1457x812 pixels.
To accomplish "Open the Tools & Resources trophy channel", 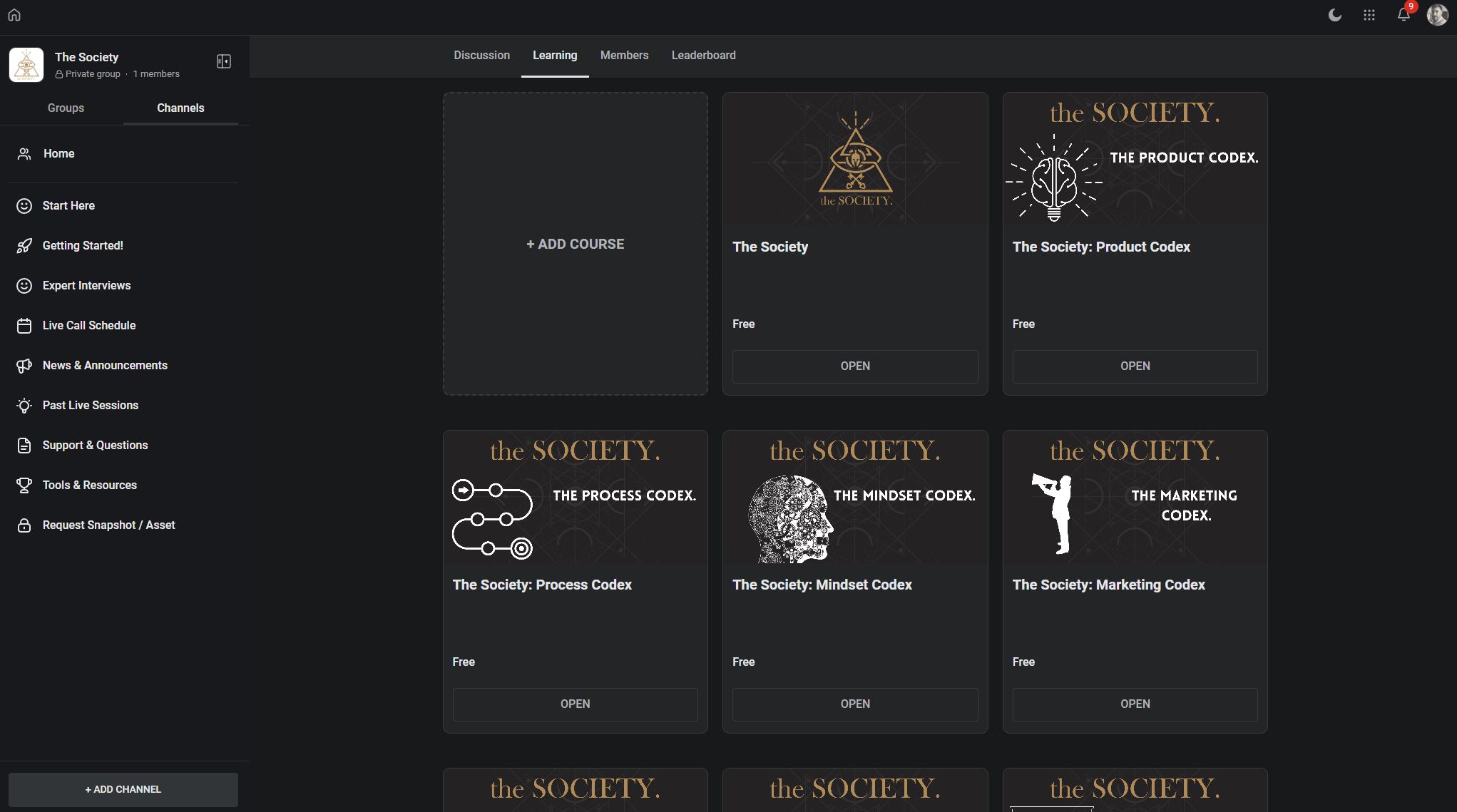I will point(89,485).
